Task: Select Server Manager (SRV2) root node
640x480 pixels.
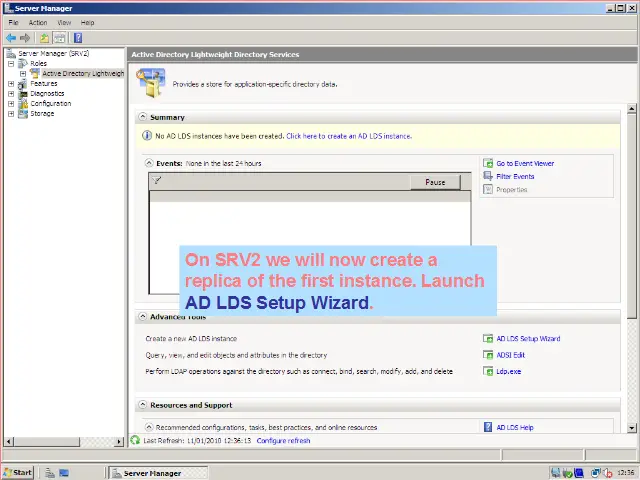Action: [x=53, y=53]
